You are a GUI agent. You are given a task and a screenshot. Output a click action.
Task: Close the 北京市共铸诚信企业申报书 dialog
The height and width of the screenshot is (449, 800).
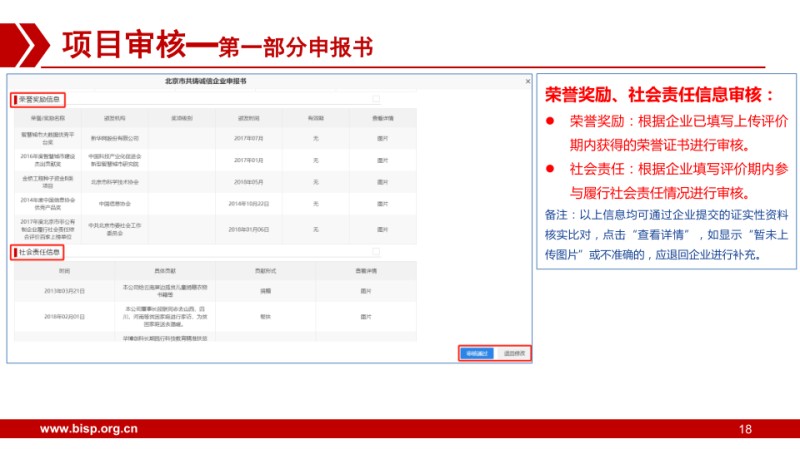(527, 79)
